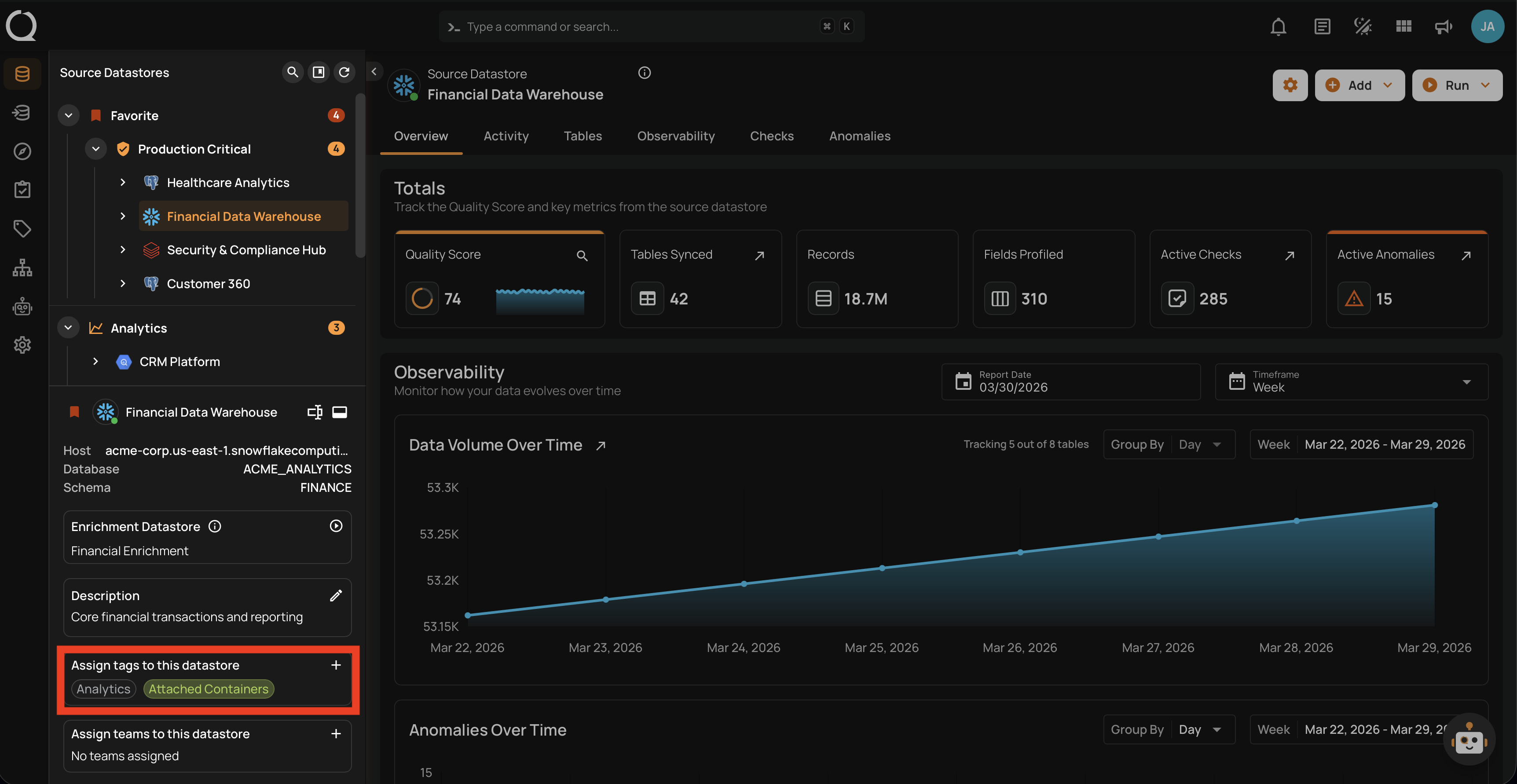1517x784 pixels.
Task: Collapse the Favorite tree group
Action: 68,115
